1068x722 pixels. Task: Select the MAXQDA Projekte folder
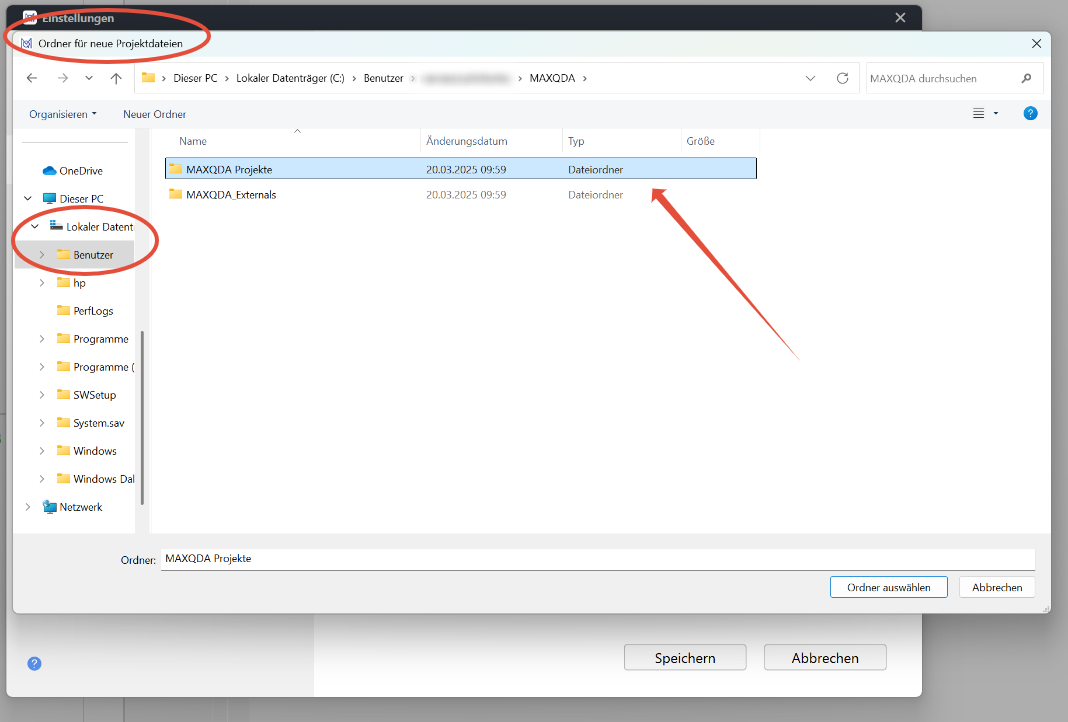[460, 169]
